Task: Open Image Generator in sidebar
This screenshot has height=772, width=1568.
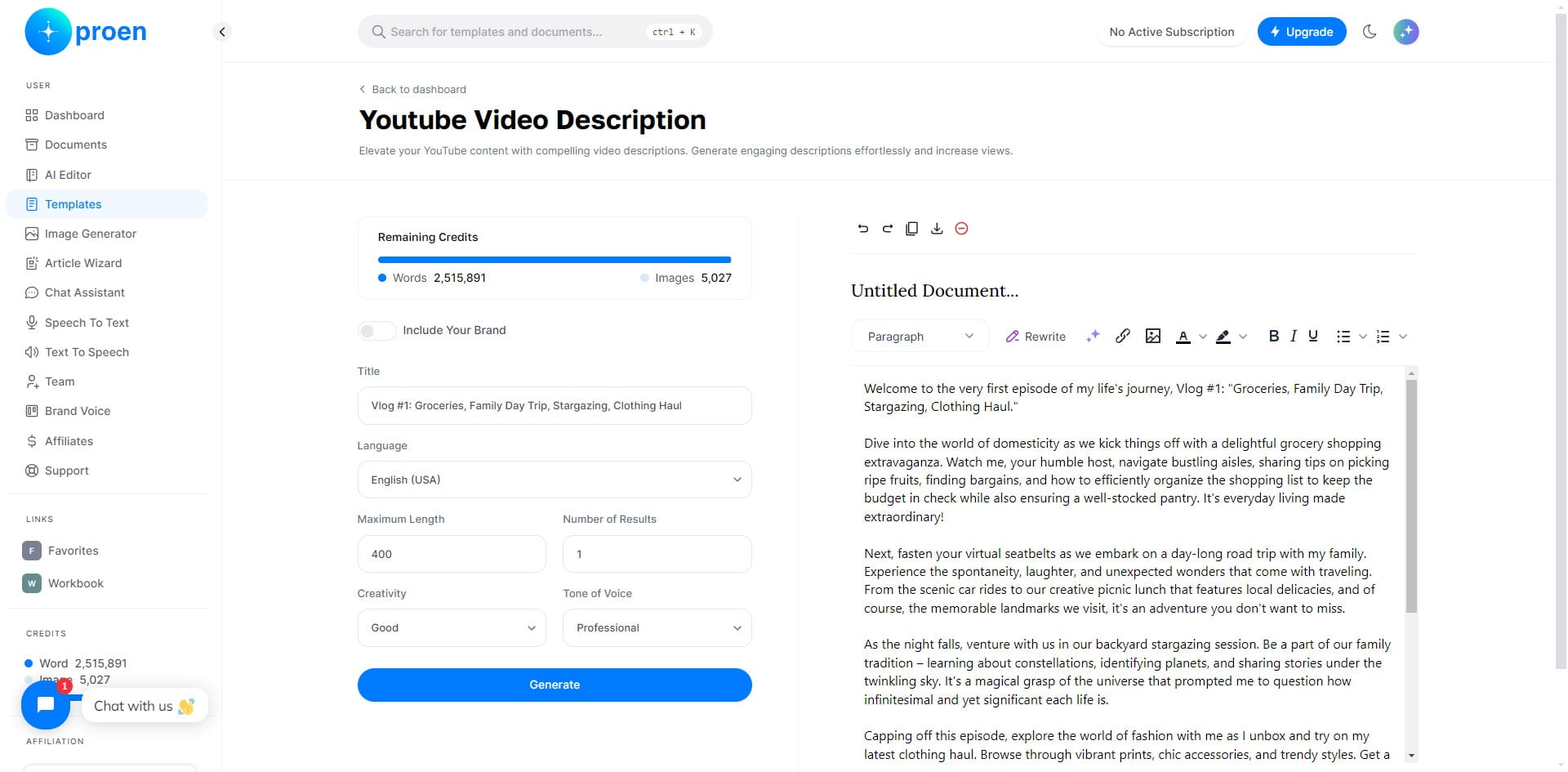Action: click(106, 234)
